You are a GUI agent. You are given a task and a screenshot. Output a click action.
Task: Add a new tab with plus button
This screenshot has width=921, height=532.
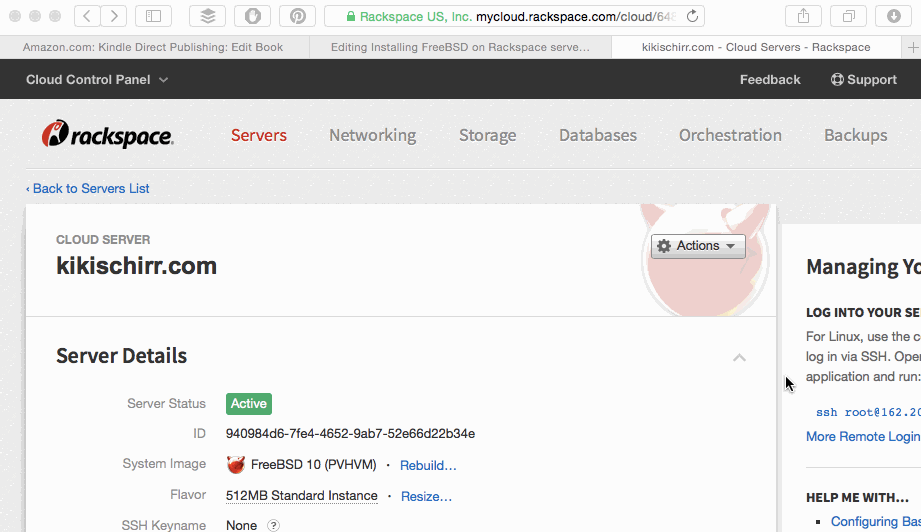[912, 47]
